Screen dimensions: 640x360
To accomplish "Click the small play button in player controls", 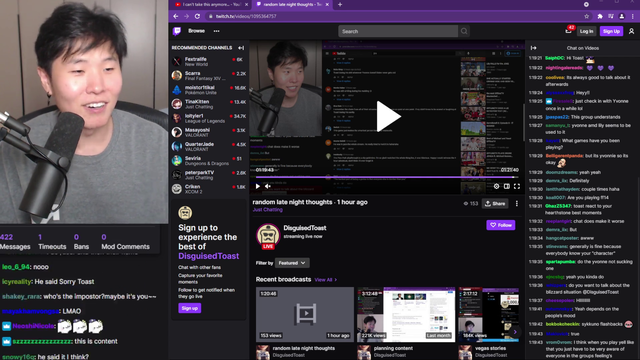I will tap(258, 186).
